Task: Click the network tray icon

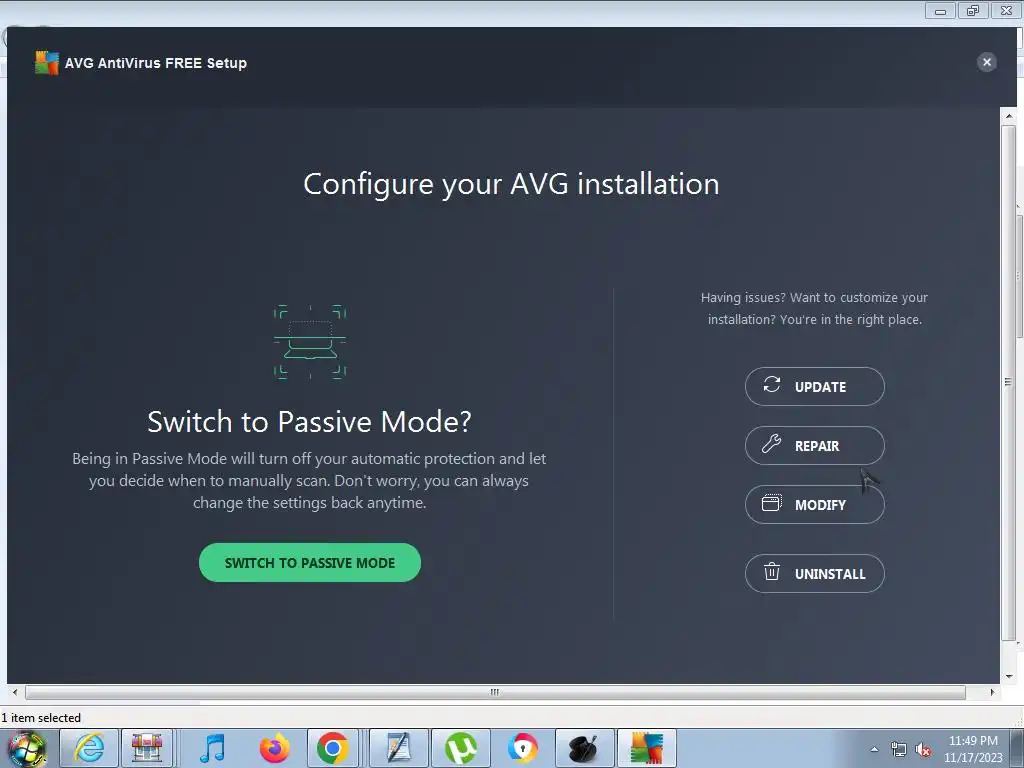Action: [x=899, y=750]
